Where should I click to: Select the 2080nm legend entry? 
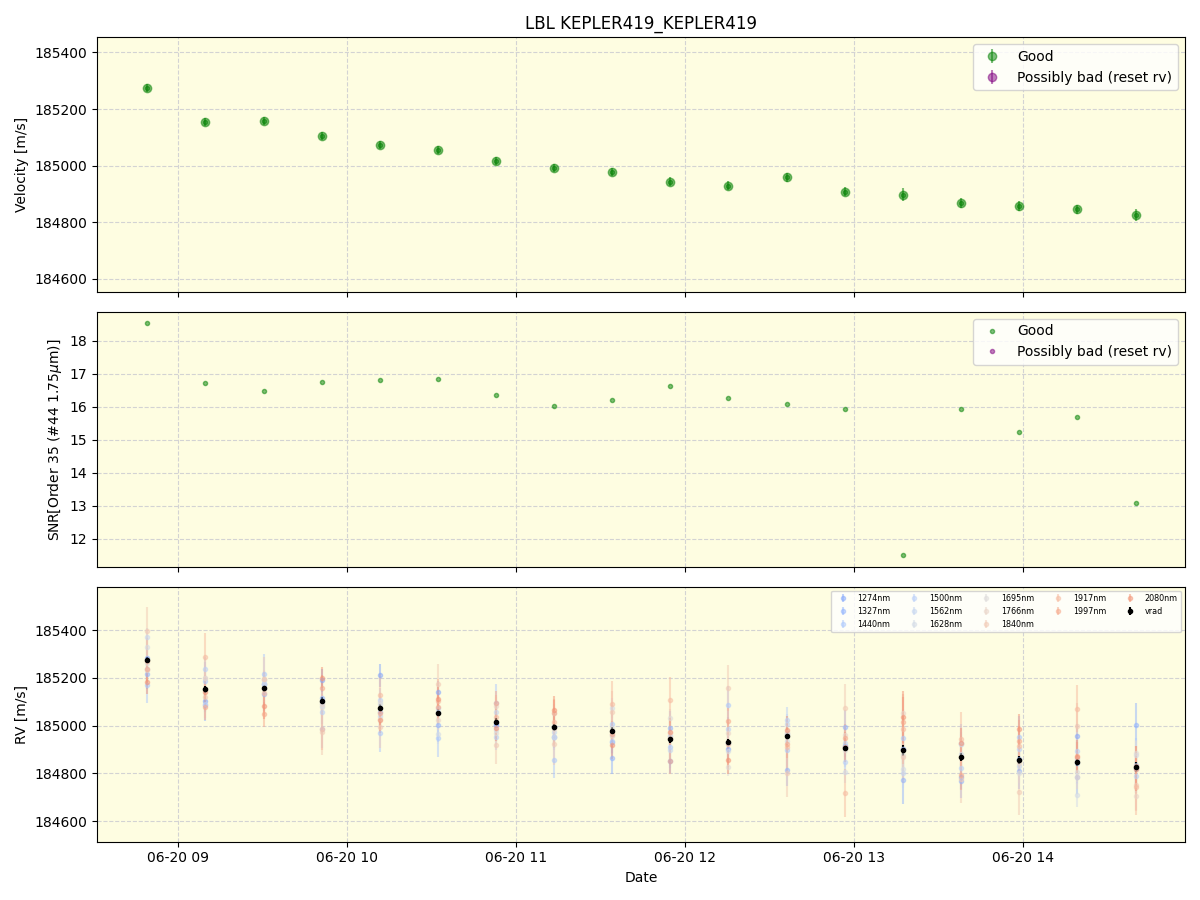tap(1161, 598)
